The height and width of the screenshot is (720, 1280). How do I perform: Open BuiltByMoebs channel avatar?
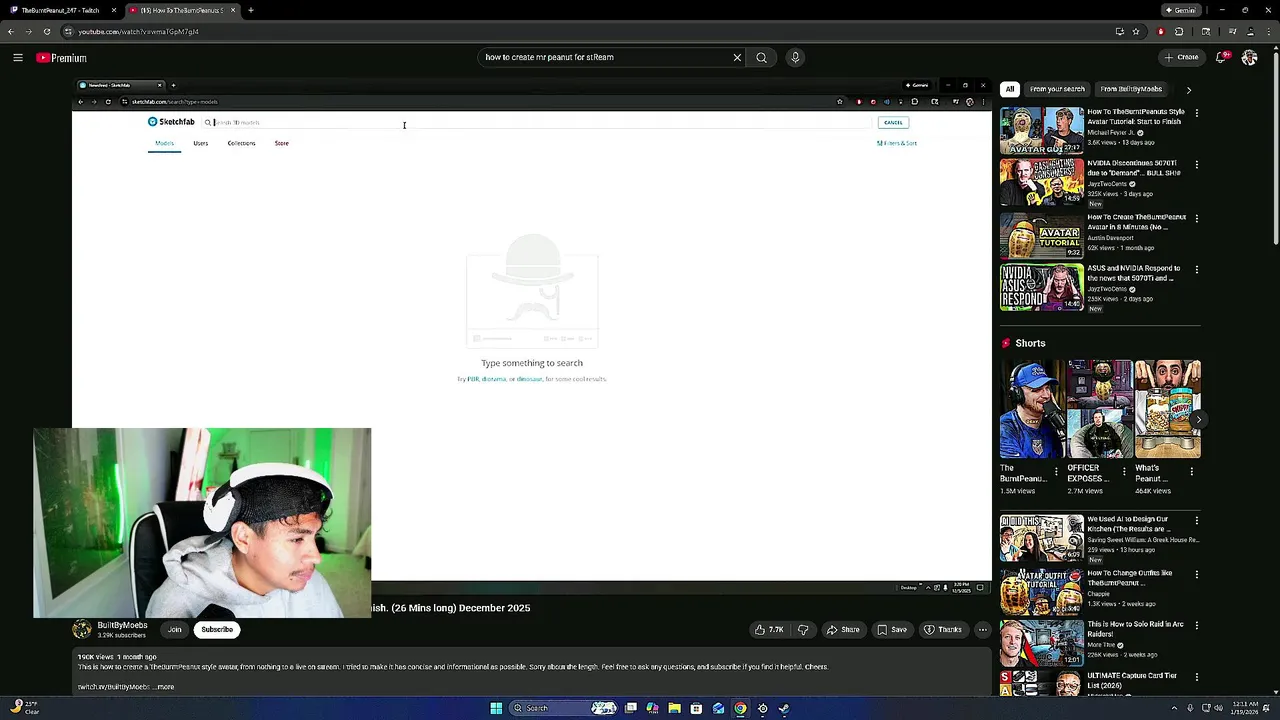click(82, 629)
